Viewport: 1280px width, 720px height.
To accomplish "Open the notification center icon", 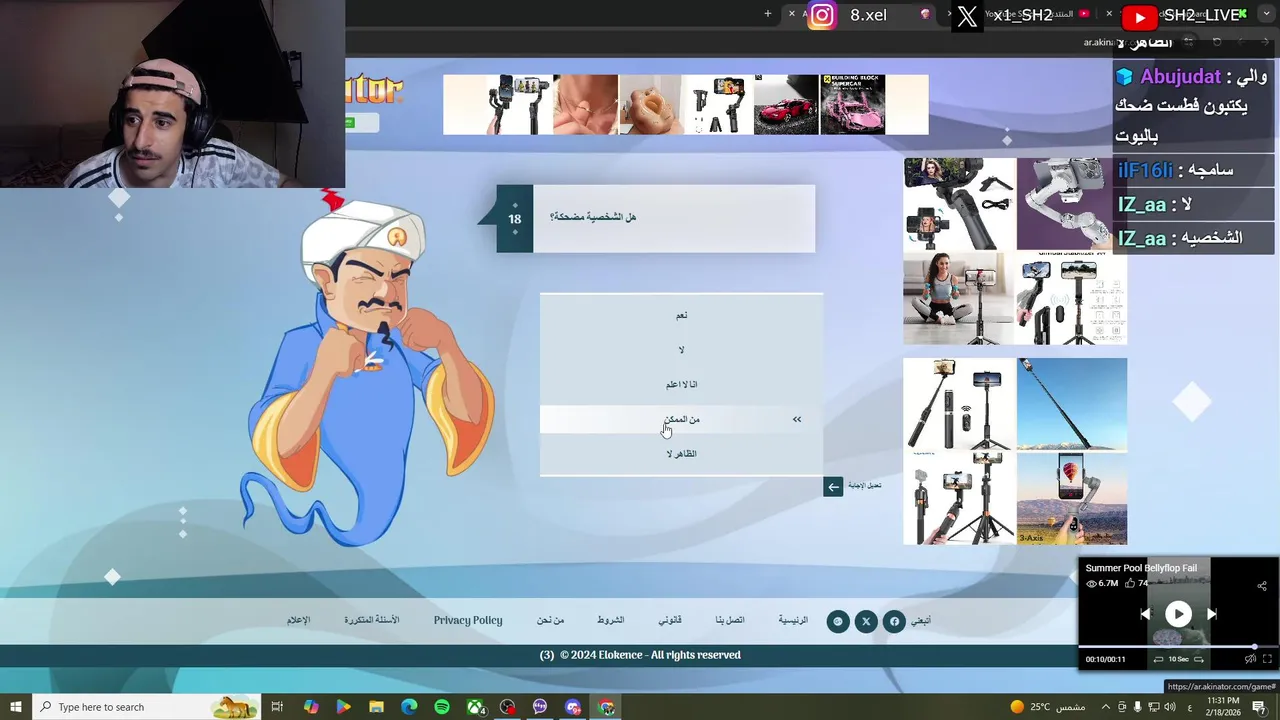I will click(1259, 707).
